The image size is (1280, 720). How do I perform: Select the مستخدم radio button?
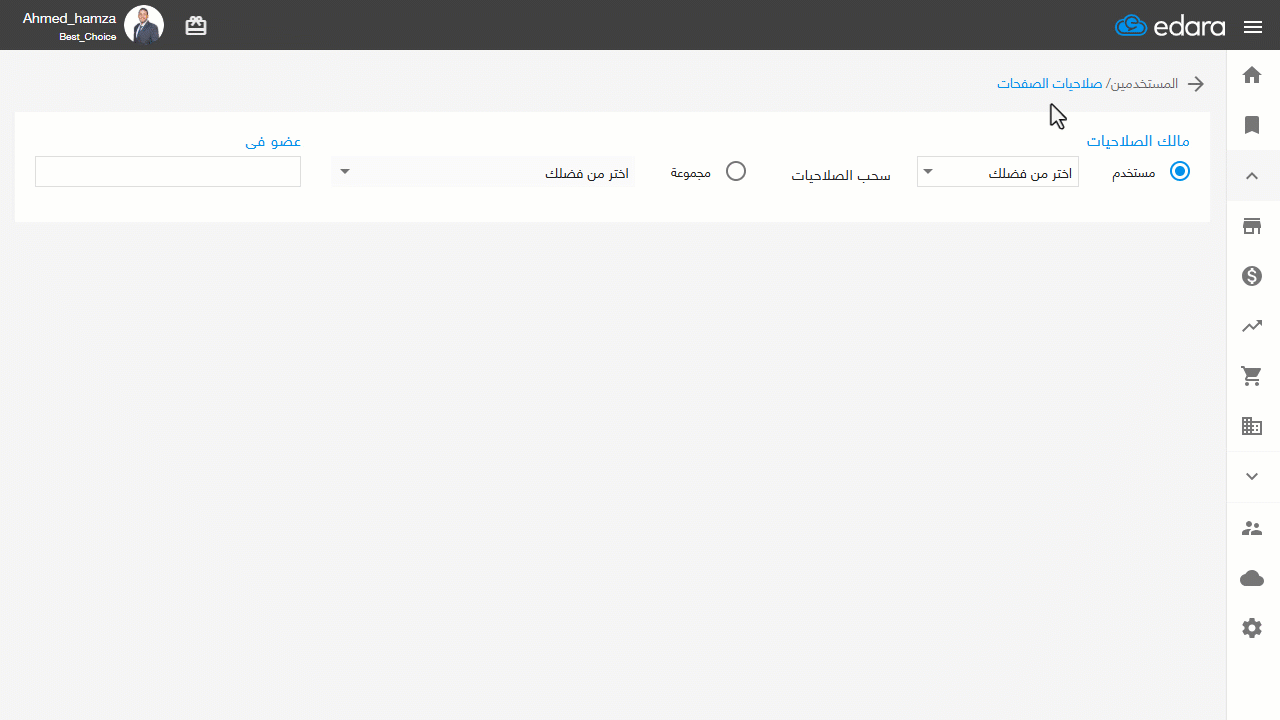click(x=1180, y=171)
